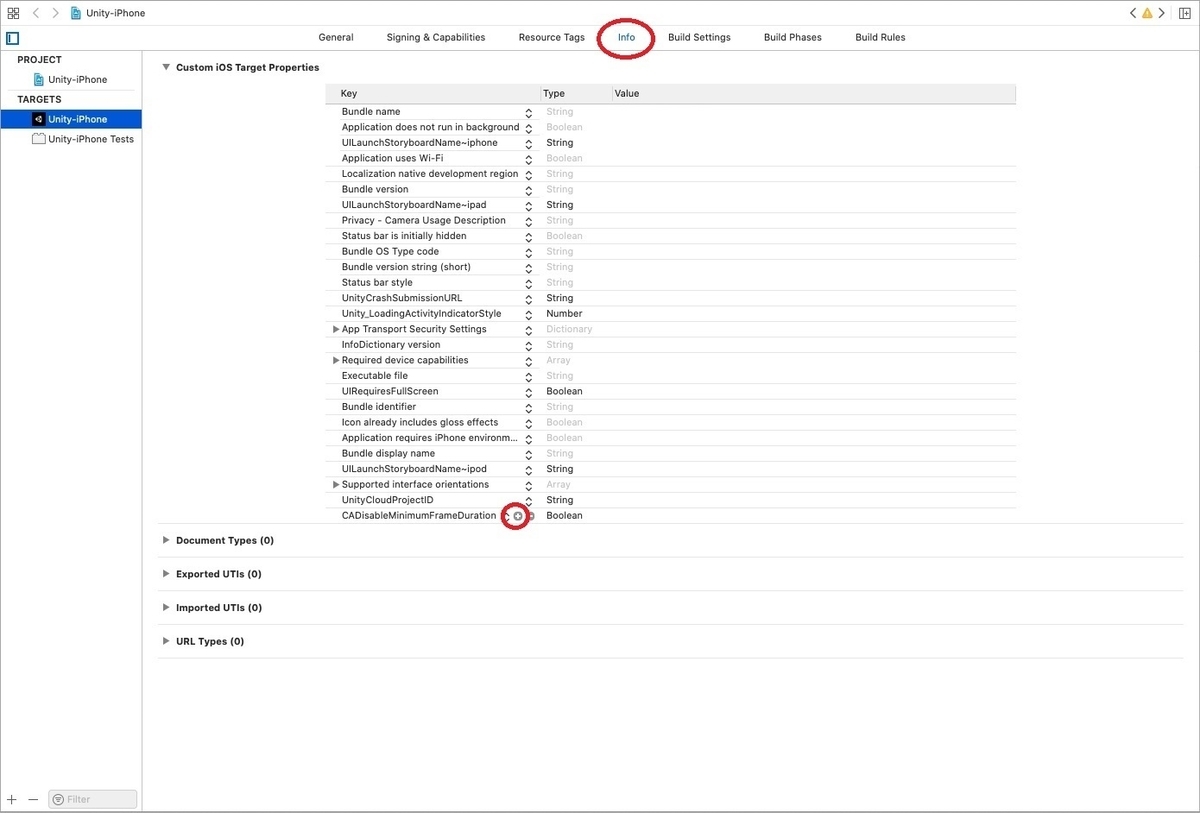Image resolution: width=1200 pixels, height=813 pixels.
Task: Click the add row plus icon beside CADisableMinimumFrameDuration
Action: tap(518, 516)
